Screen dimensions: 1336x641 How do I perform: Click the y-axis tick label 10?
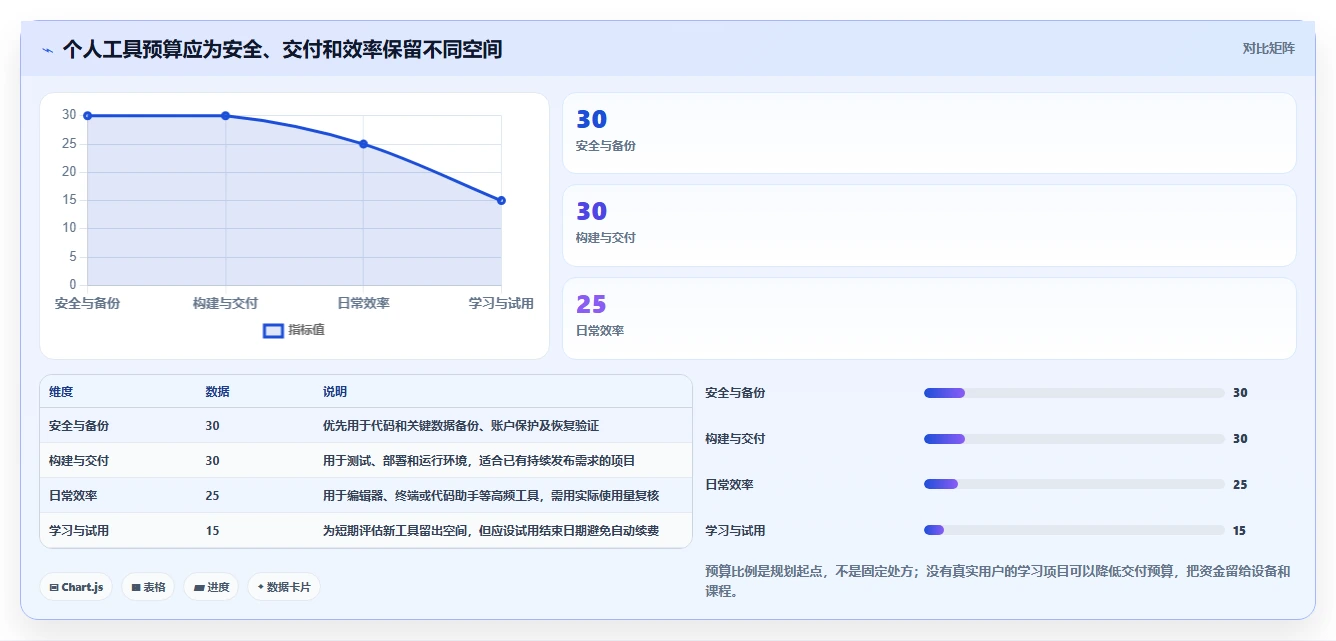pos(69,228)
